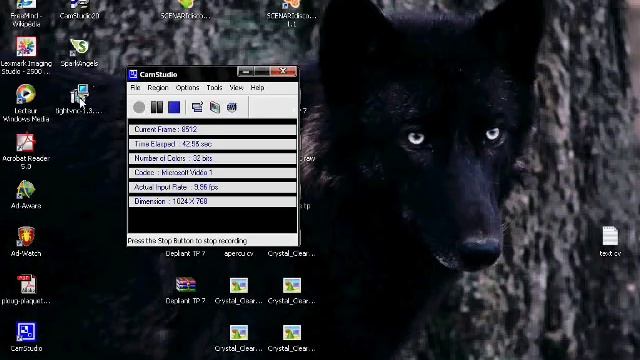Click the greyed-out Record button
This screenshot has height=360, width=640.
(139, 107)
